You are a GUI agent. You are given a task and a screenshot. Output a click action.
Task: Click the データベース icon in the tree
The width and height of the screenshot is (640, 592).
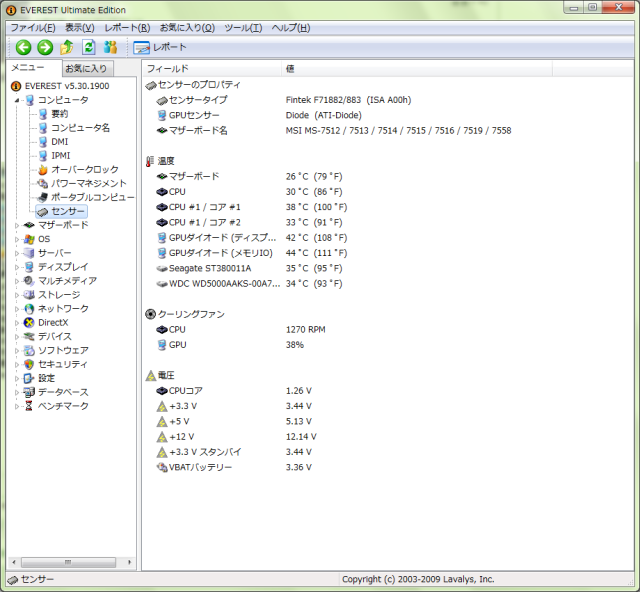(x=29, y=392)
